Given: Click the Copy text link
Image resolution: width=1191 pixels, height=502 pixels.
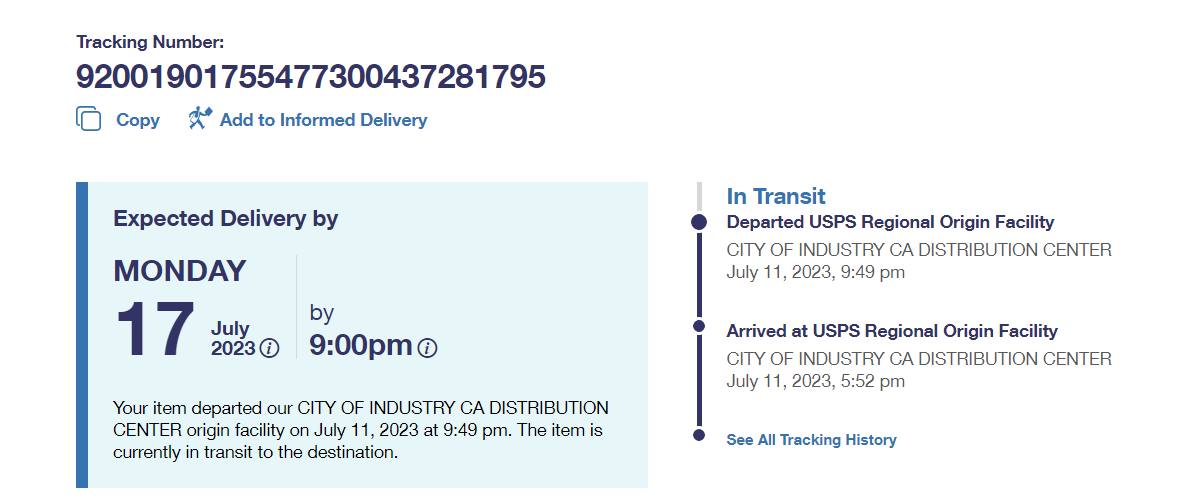Looking at the screenshot, I should pyautogui.click(x=138, y=120).
